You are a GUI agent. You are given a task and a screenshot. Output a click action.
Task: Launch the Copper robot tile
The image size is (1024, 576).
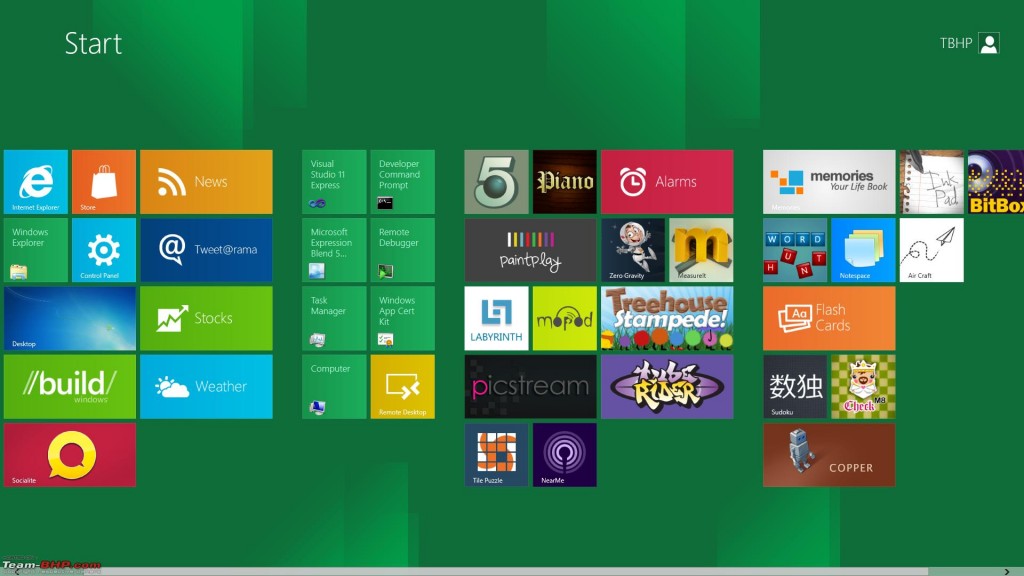(x=829, y=455)
